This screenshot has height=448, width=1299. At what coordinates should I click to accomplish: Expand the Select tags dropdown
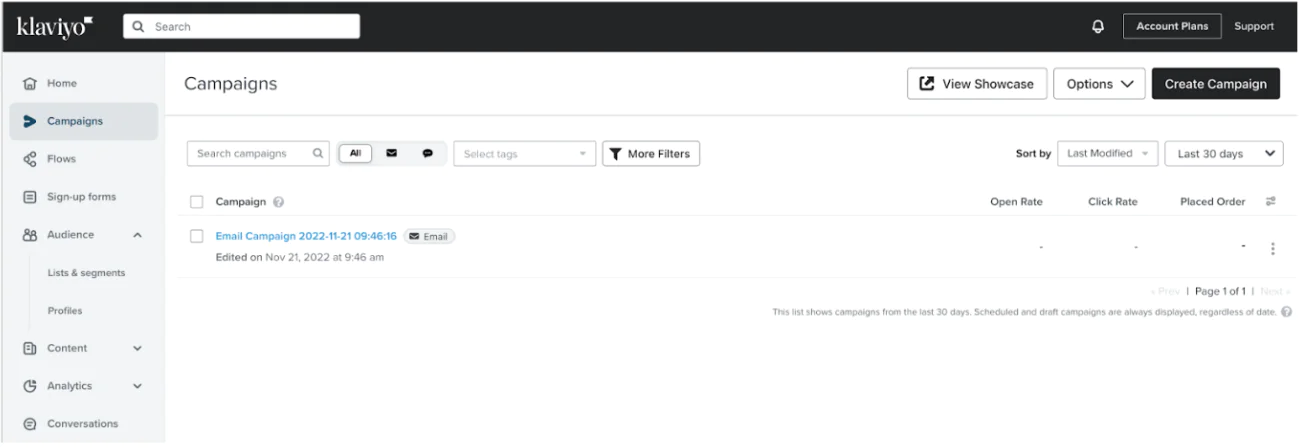[x=524, y=154]
